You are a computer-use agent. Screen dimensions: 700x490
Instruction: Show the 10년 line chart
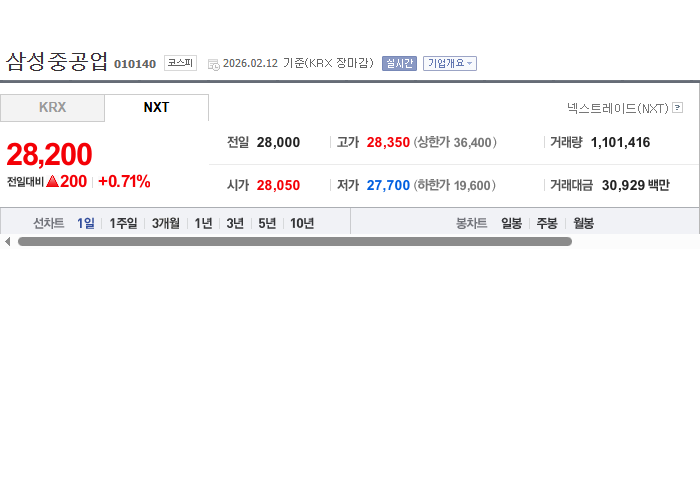pyautogui.click(x=302, y=223)
